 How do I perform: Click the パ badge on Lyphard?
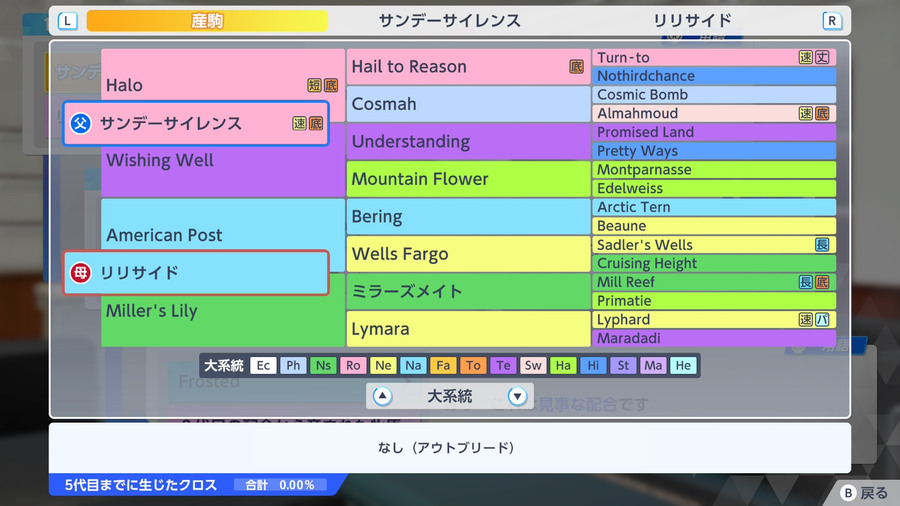(822, 320)
